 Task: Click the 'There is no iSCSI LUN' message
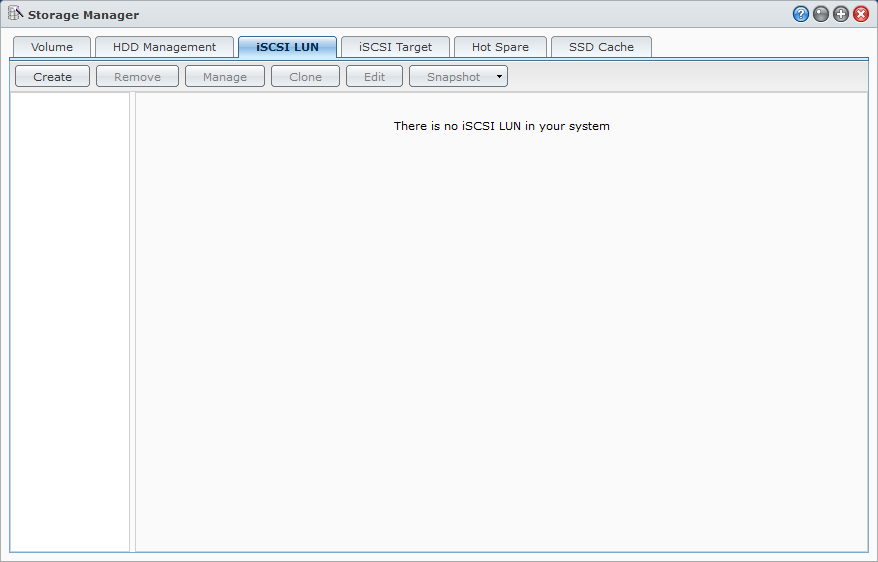(501, 126)
